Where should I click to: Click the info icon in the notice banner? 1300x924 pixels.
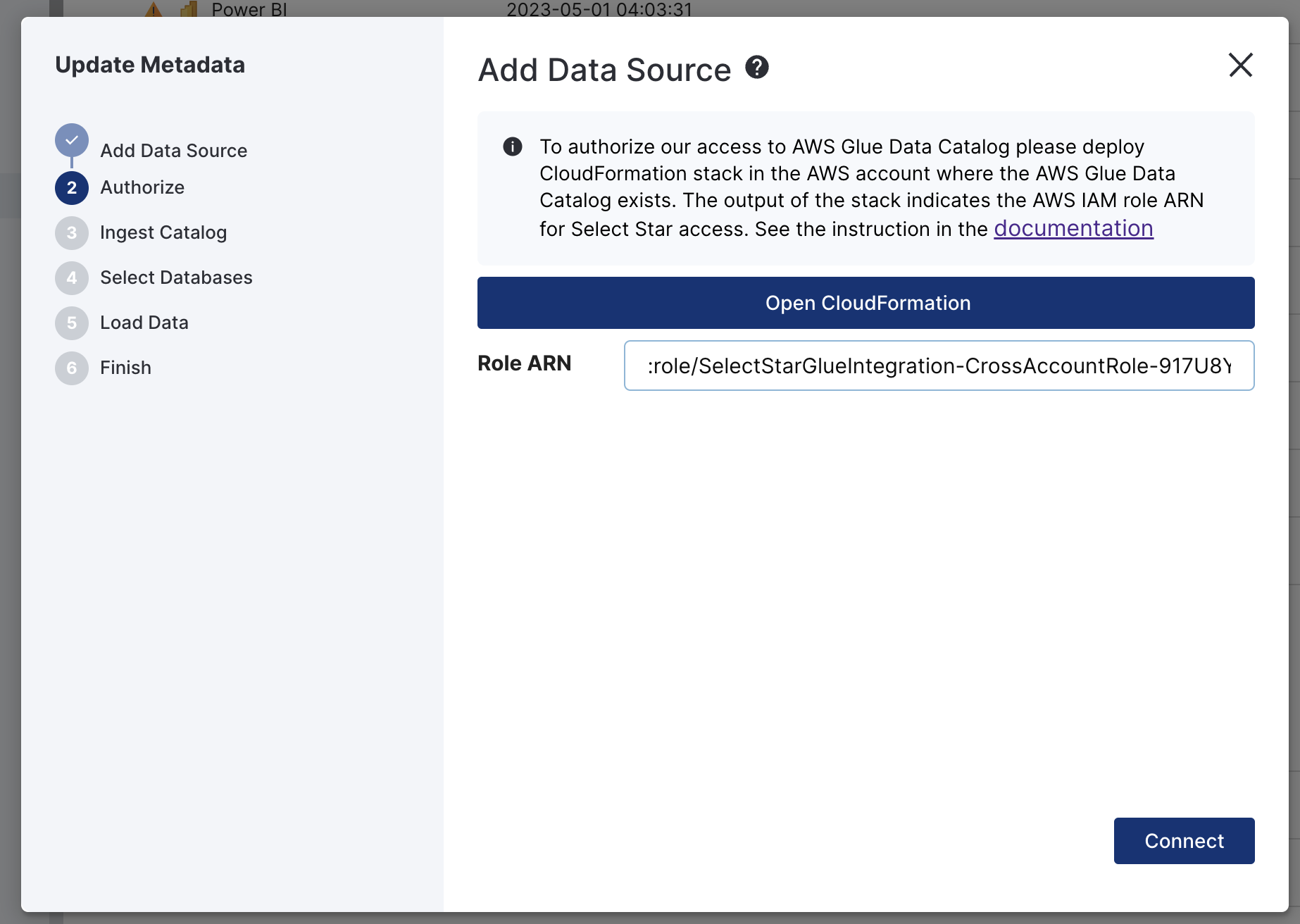tap(513, 146)
